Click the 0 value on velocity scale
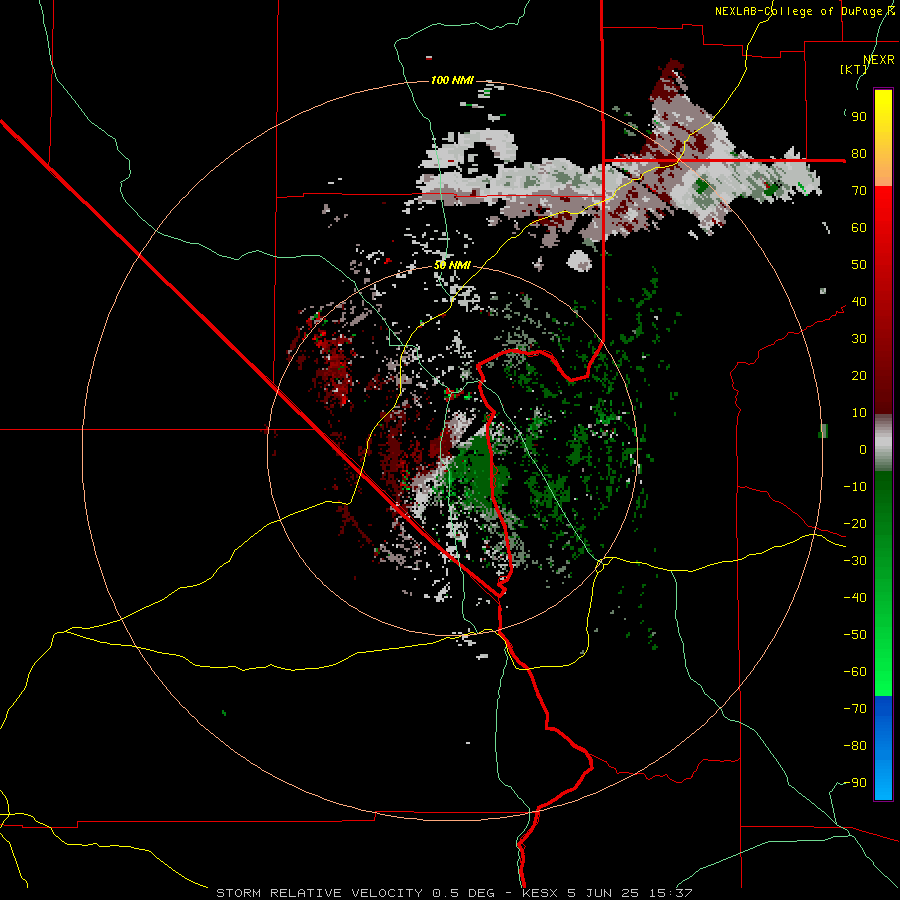The height and width of the screenshot is (900, 900). tap(863, 450)
